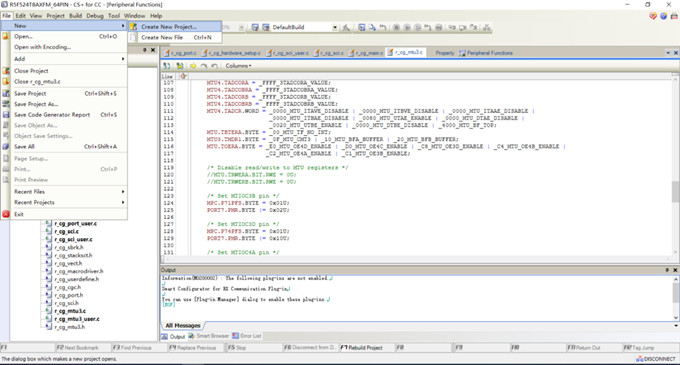Switch to r_cg_sci_user.c editor tab
The image size is (680, 365).
[x=288, y=53]
